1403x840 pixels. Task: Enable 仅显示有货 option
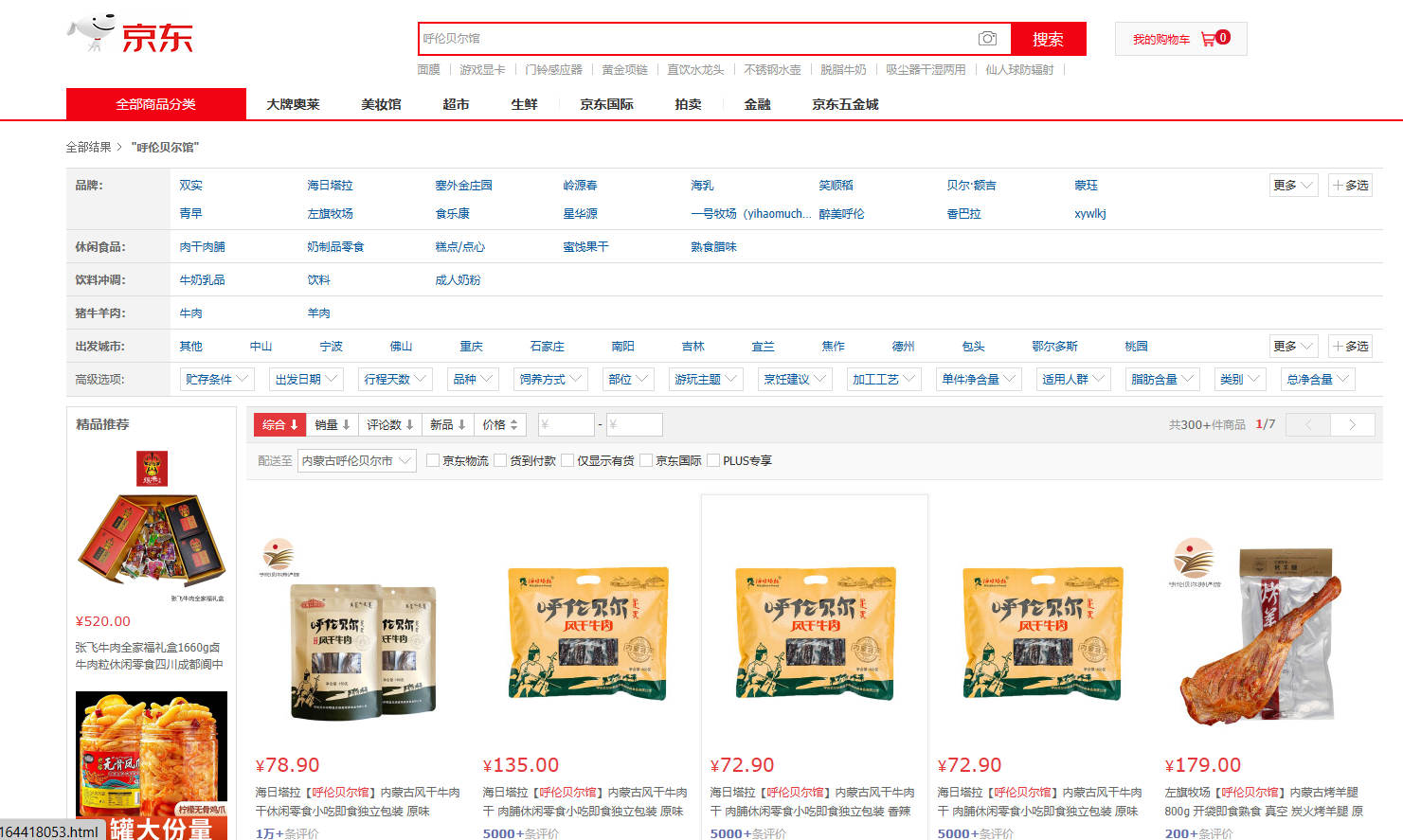coord(567,460)
